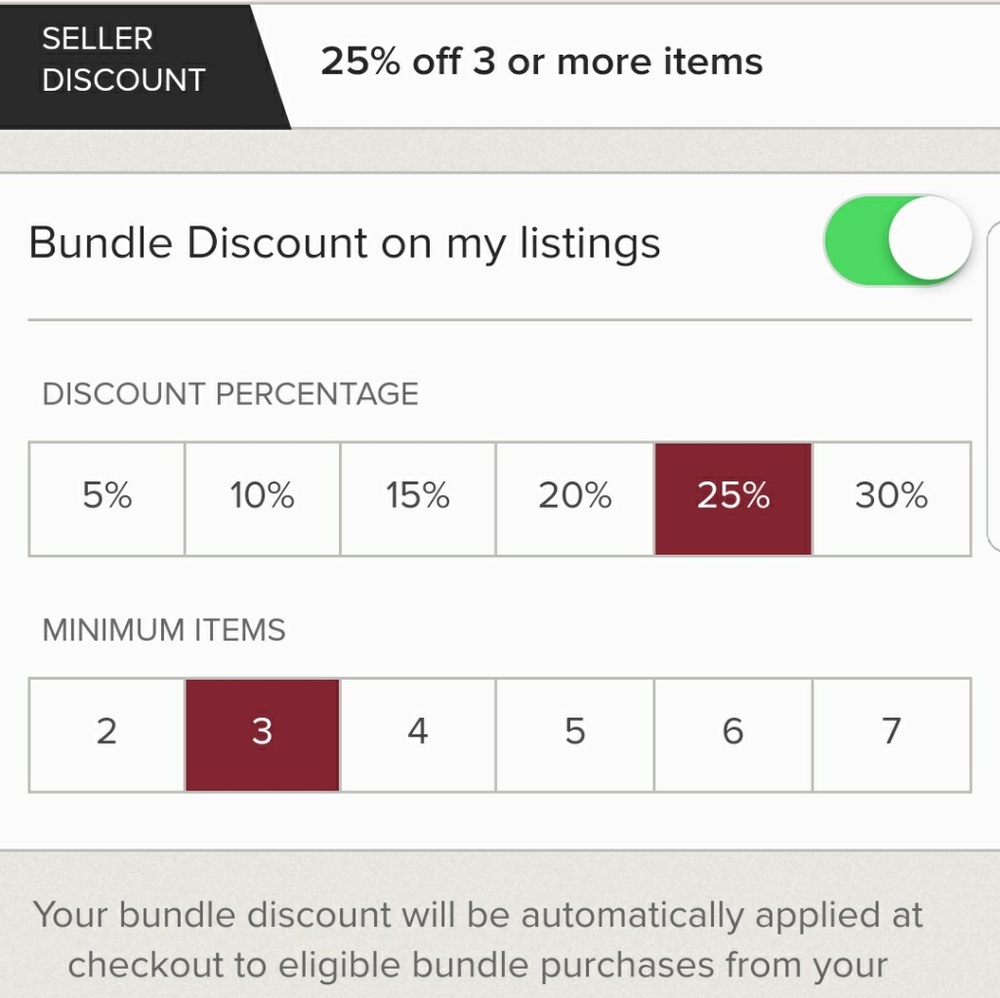Choose 5 as minimum items
This screenshot has height=998, width=1000.
[x=575, y=732]
